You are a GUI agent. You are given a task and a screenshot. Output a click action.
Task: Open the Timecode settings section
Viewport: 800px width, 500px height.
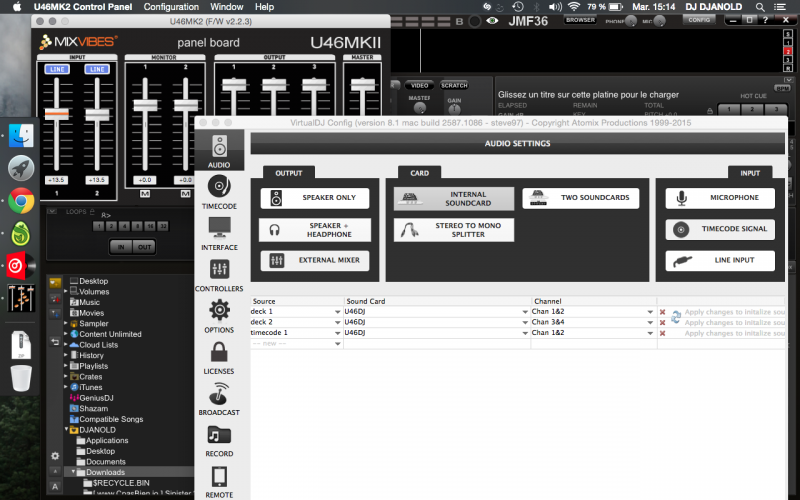[x=219, y=192]
